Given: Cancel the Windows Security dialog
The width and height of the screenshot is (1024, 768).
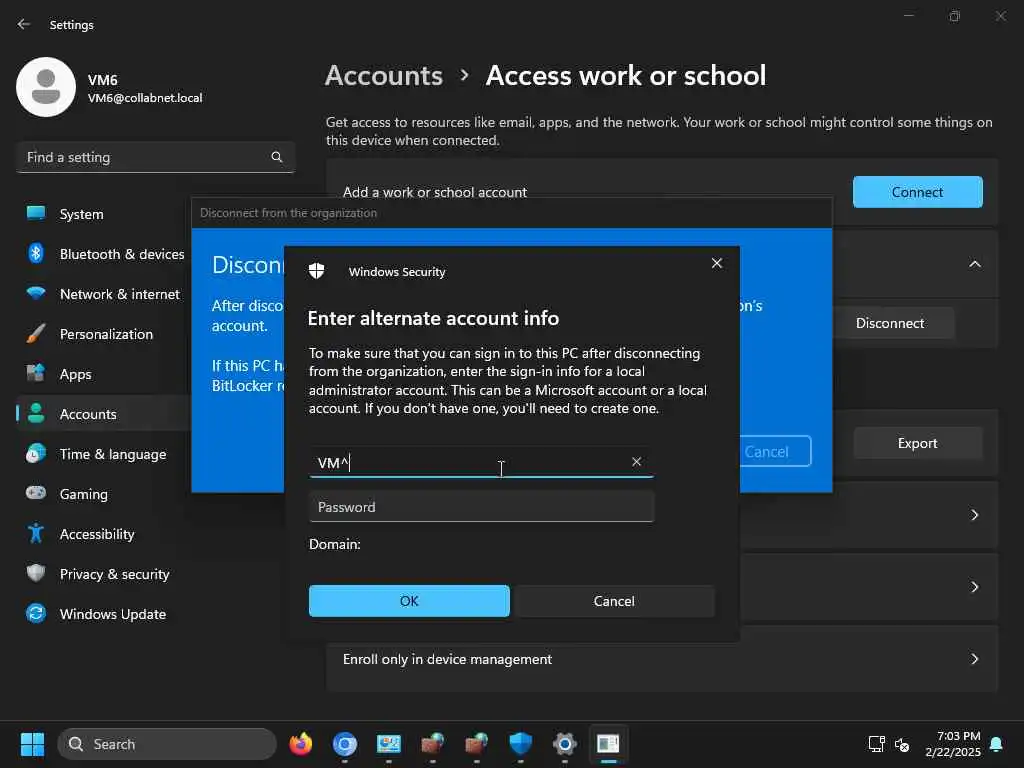Looking at the screenshot, I should pos(614,601).
